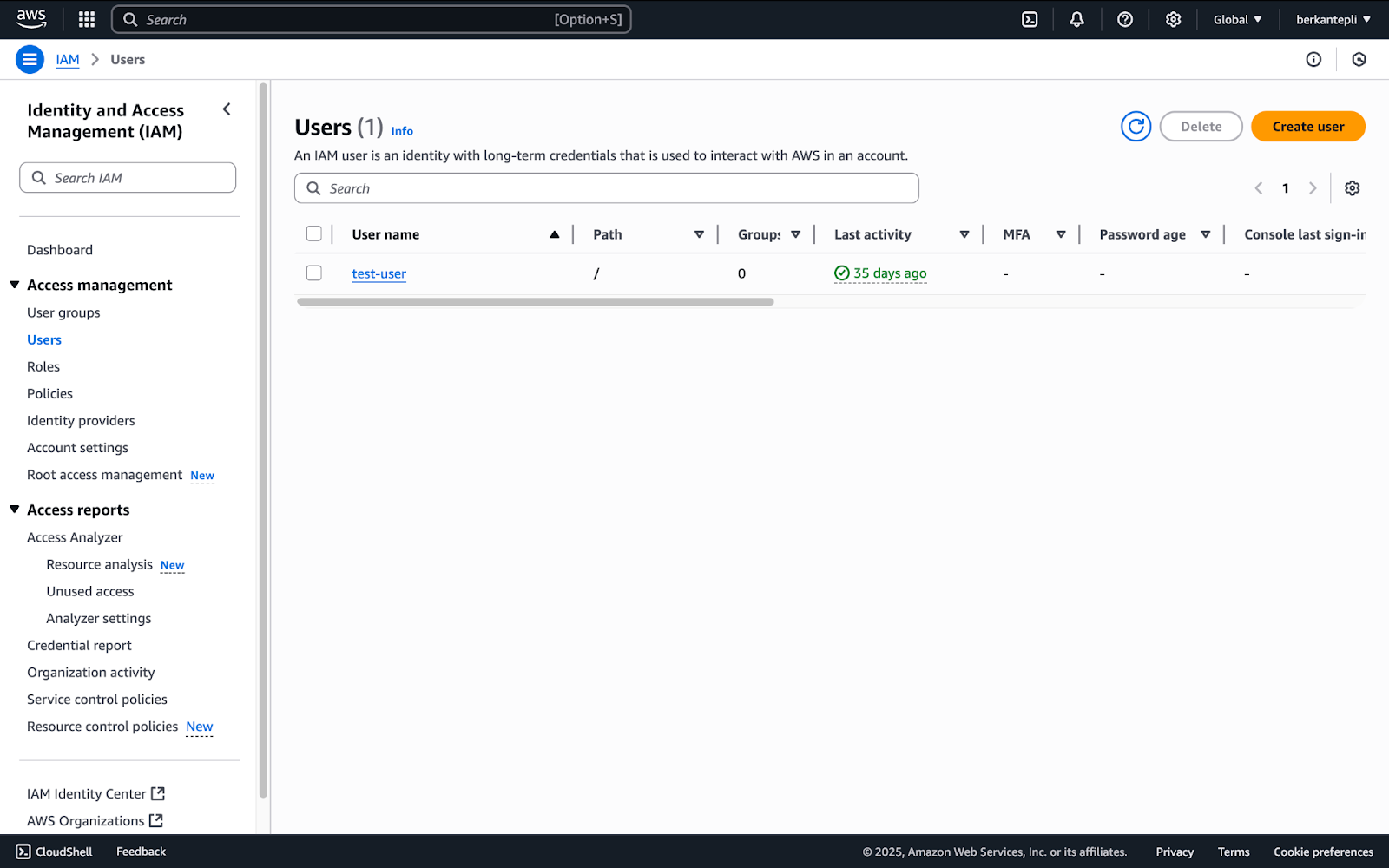Focus the Search IAM field
The height and width of the screenshot is (868, 1389).
(x=128, y=177)
